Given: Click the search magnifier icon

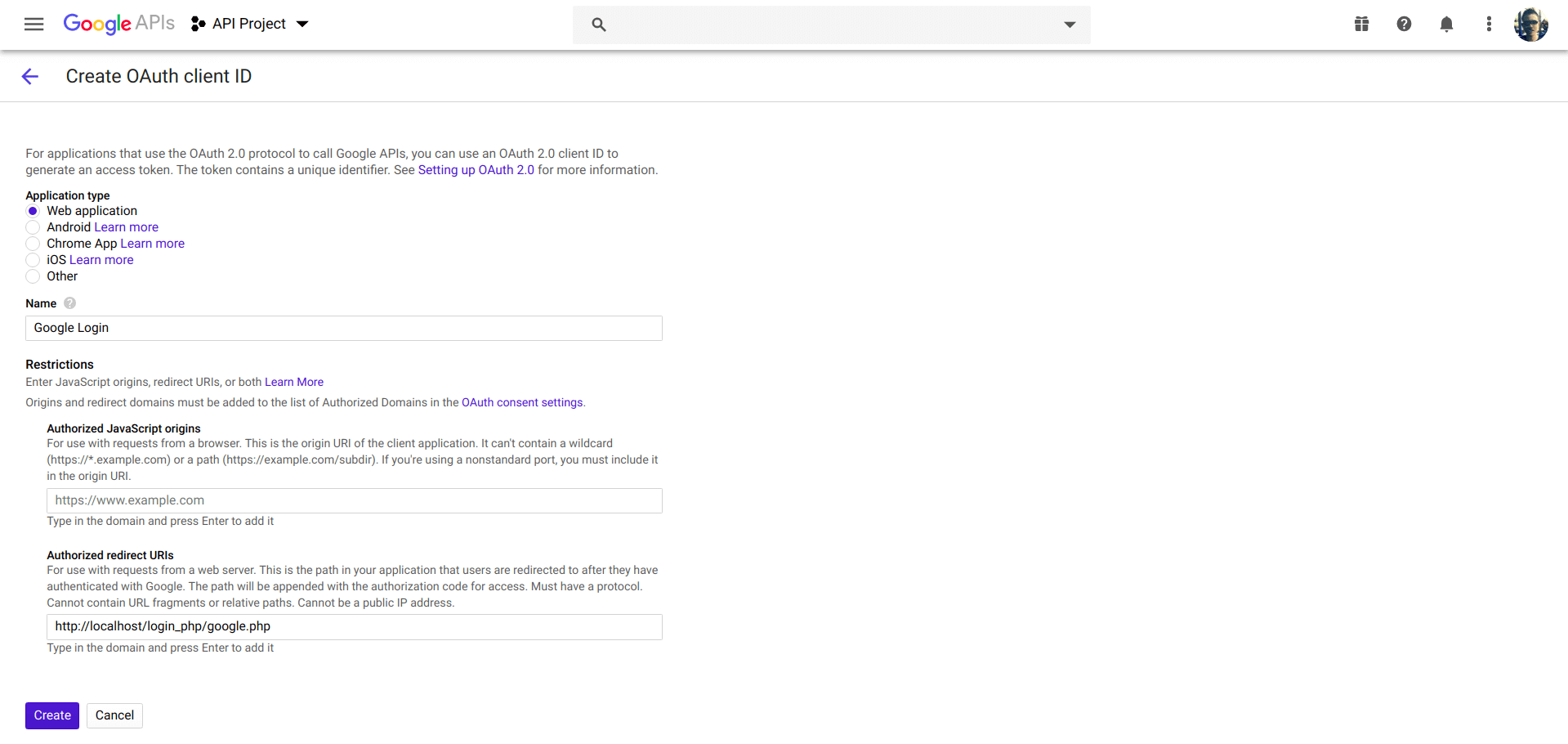Looking at the screenshot, I should (599, 25).
